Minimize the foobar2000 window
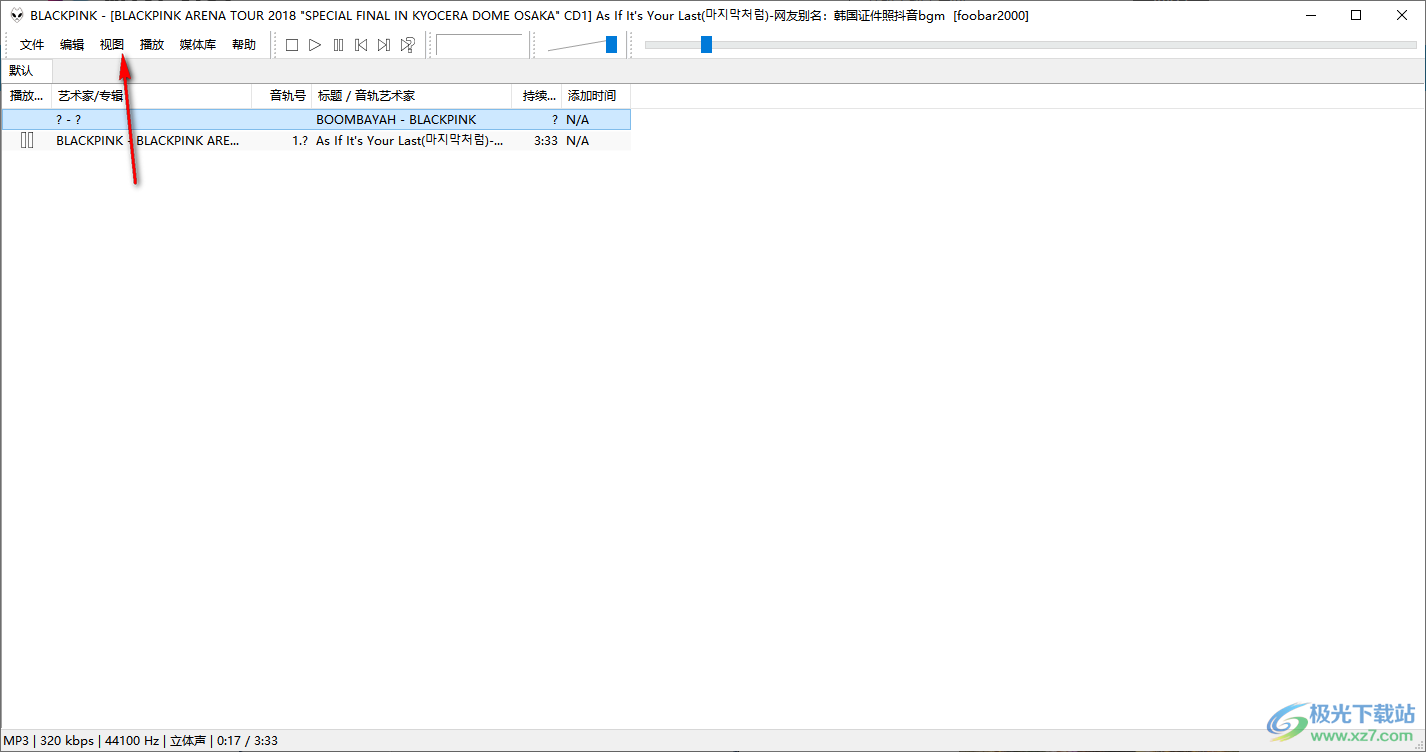This screenshot has width=1426, height=752. pos(1310,15)
